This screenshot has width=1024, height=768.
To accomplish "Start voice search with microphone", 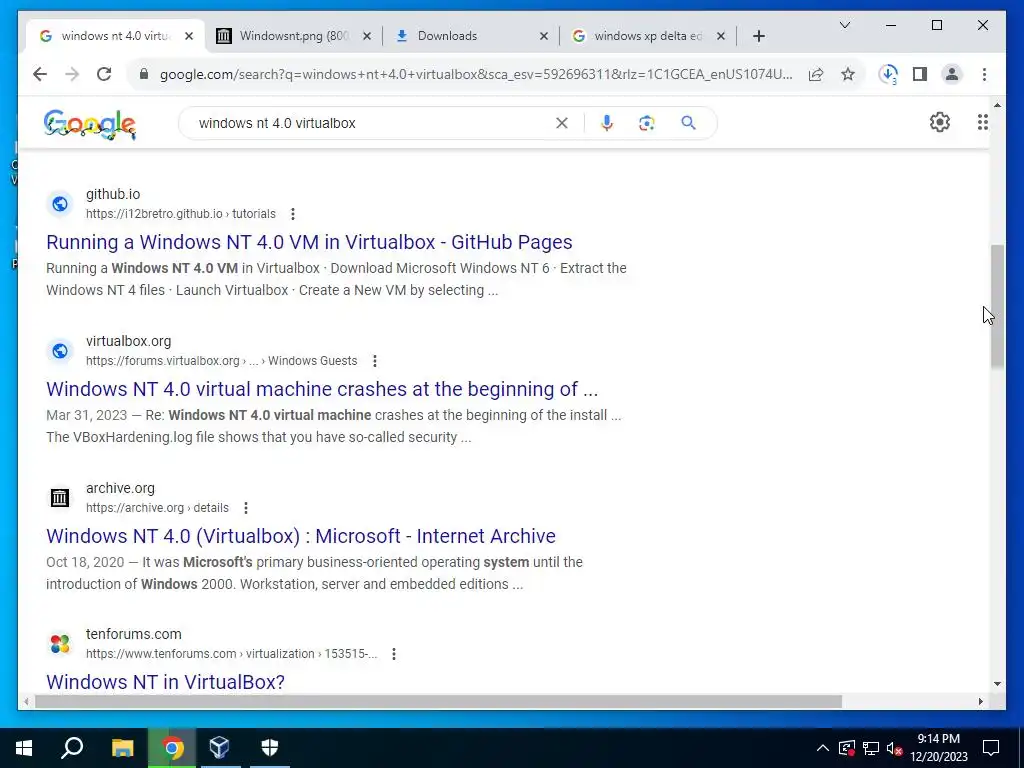I will pyautogui.click(x=607, y=123).
